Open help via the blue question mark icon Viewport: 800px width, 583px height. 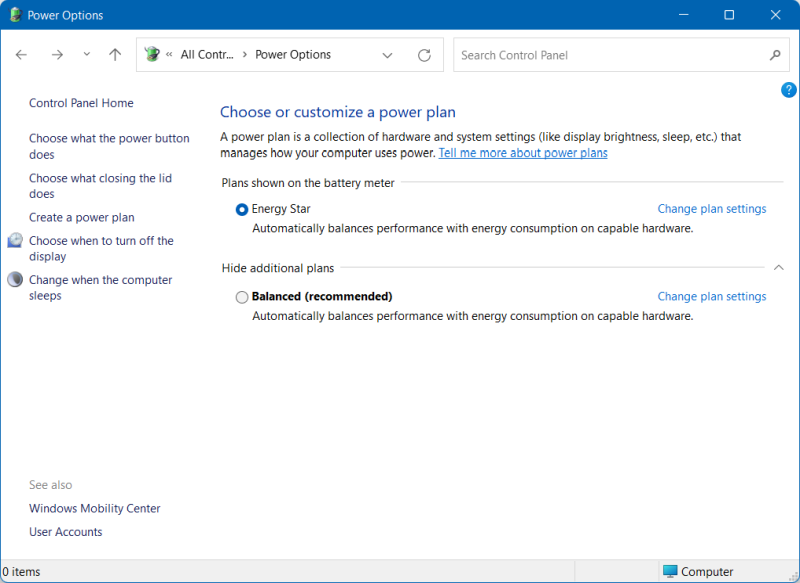788,89
